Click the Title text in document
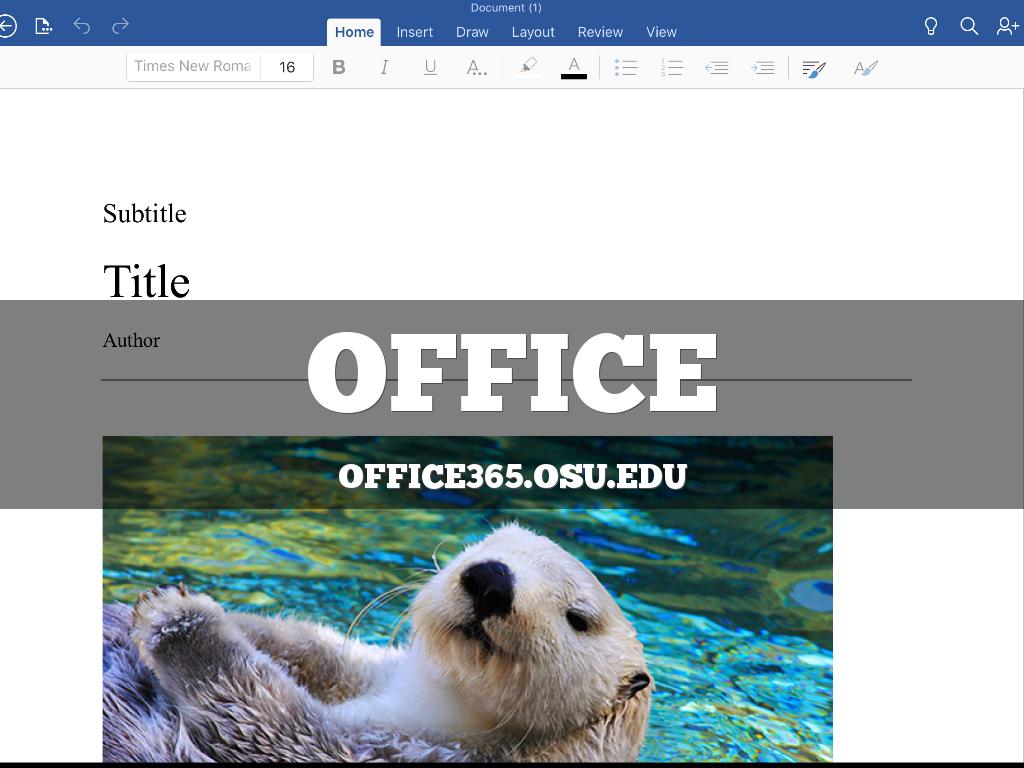This screenshot has height=768, width=1024. (x=146, y=282)
